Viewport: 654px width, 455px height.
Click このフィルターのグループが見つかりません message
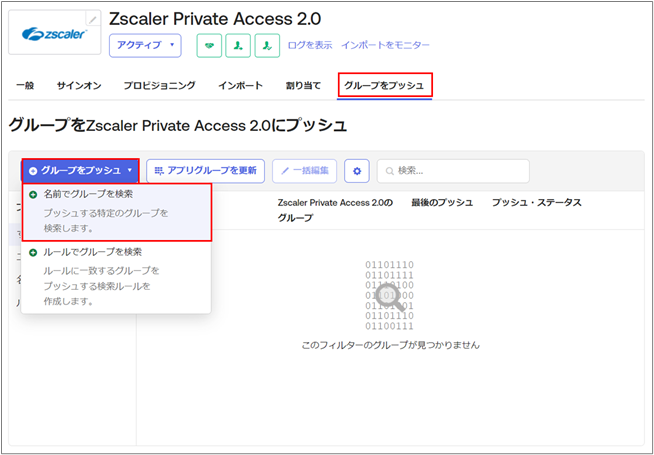click(x=390, y=346)
